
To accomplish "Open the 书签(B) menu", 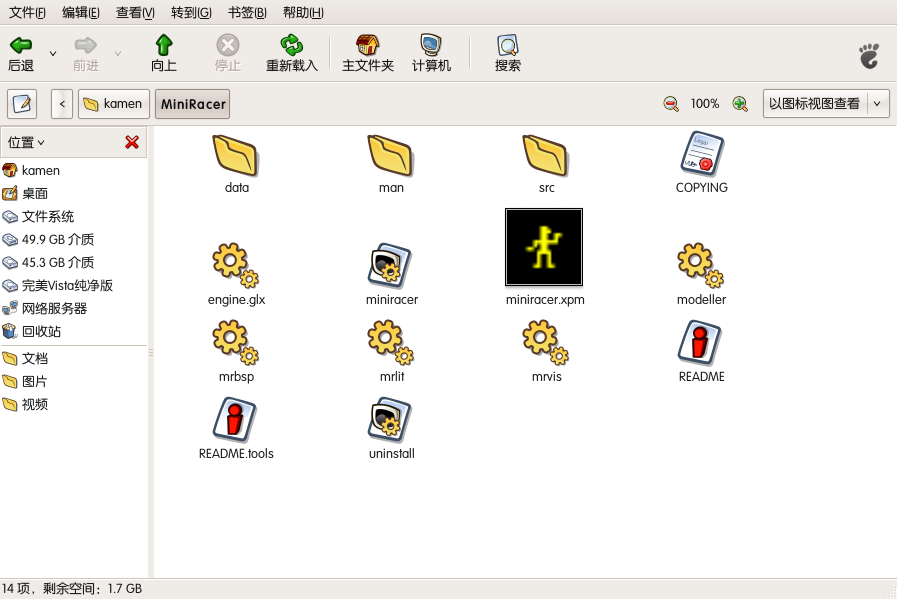I will click(247, 13).
